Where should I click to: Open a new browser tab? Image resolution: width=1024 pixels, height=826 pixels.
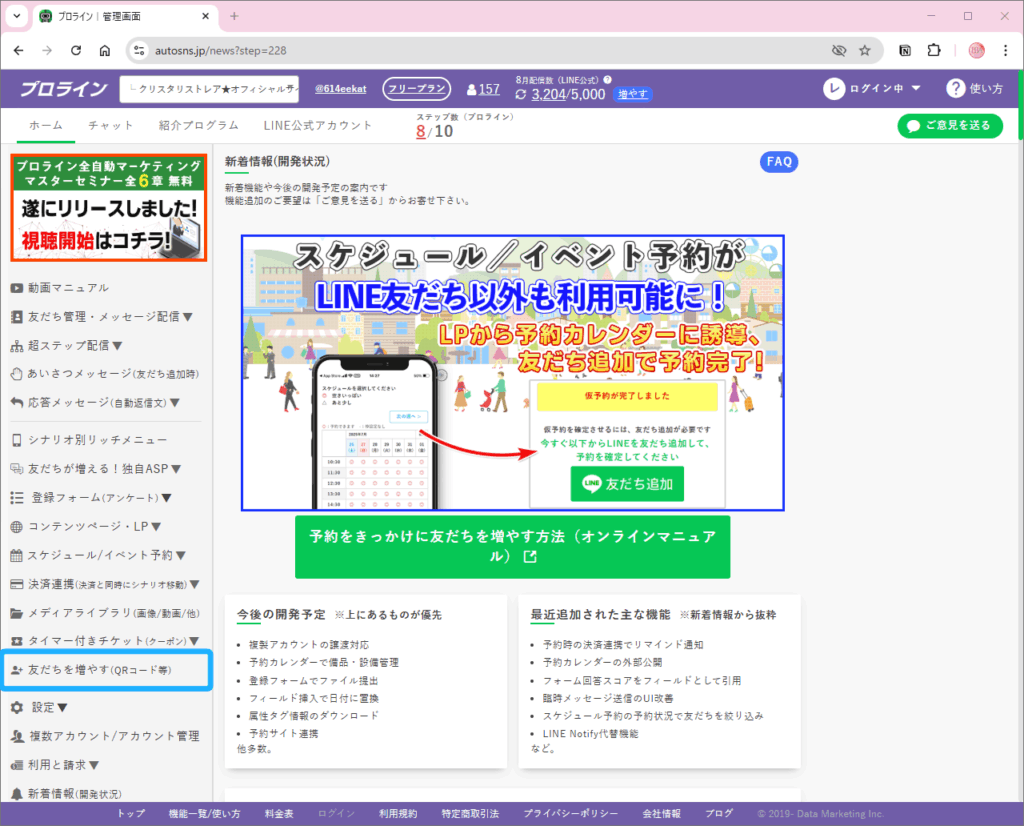click(234, 16)
